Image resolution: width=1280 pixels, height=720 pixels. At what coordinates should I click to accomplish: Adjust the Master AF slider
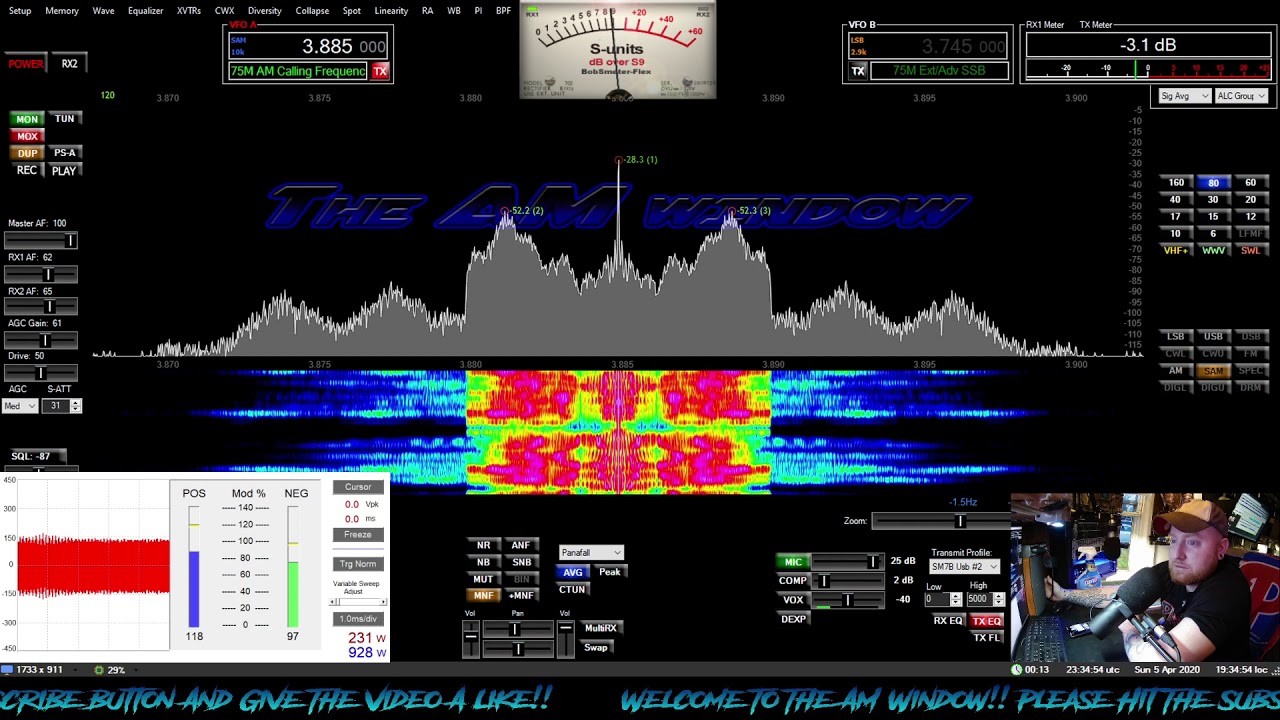click(41, 241)
